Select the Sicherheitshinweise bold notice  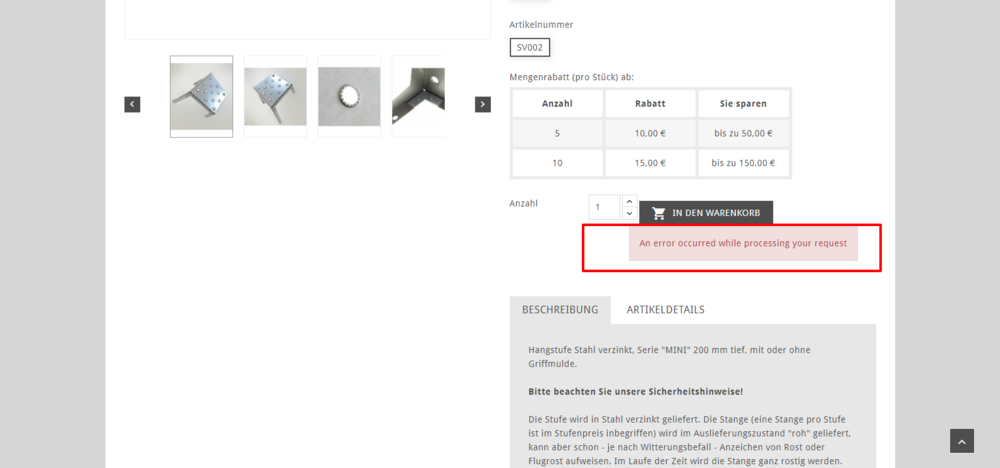pyautogui.click(x=635, y=391)
